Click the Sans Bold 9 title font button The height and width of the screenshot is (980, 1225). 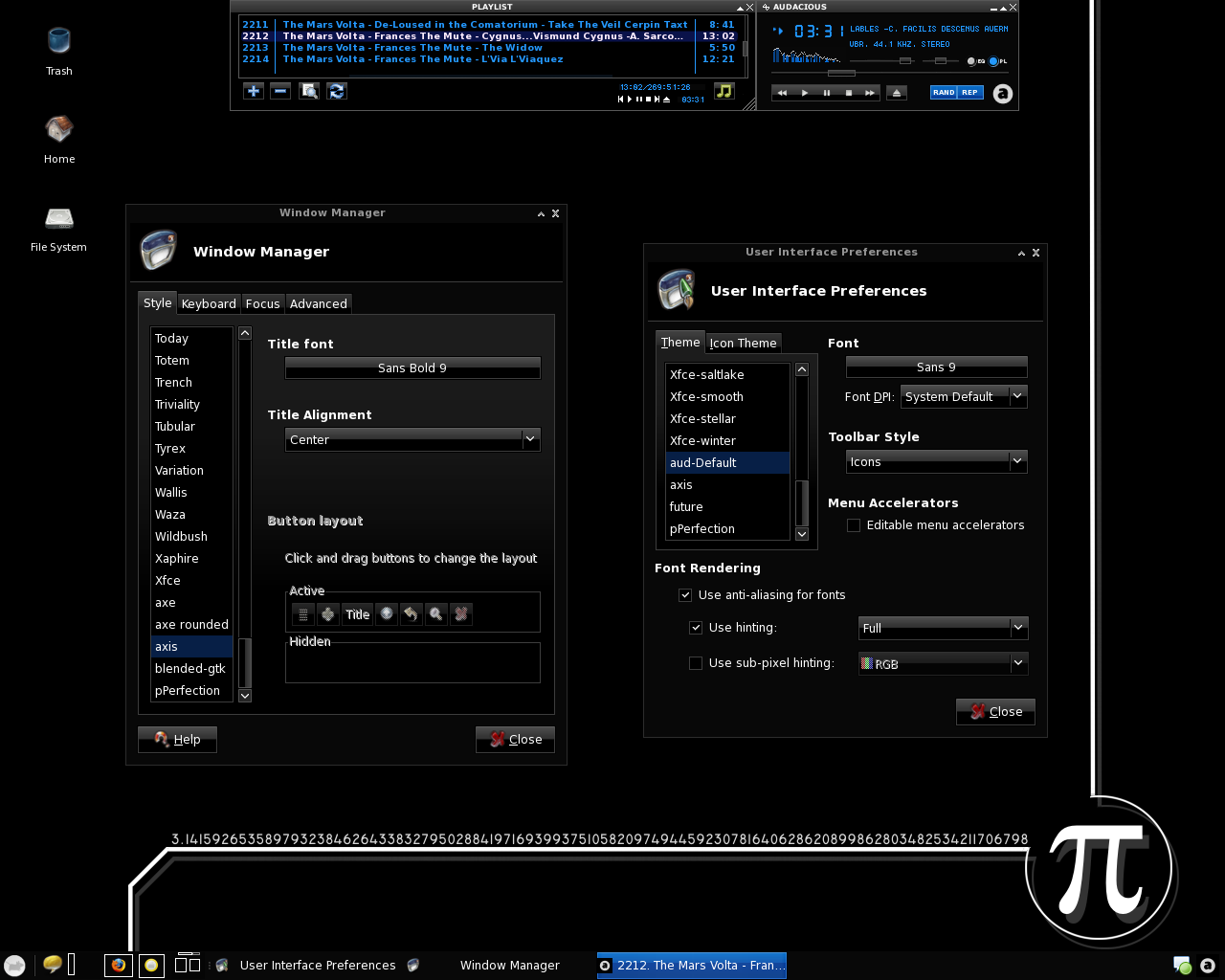(412, 367)
